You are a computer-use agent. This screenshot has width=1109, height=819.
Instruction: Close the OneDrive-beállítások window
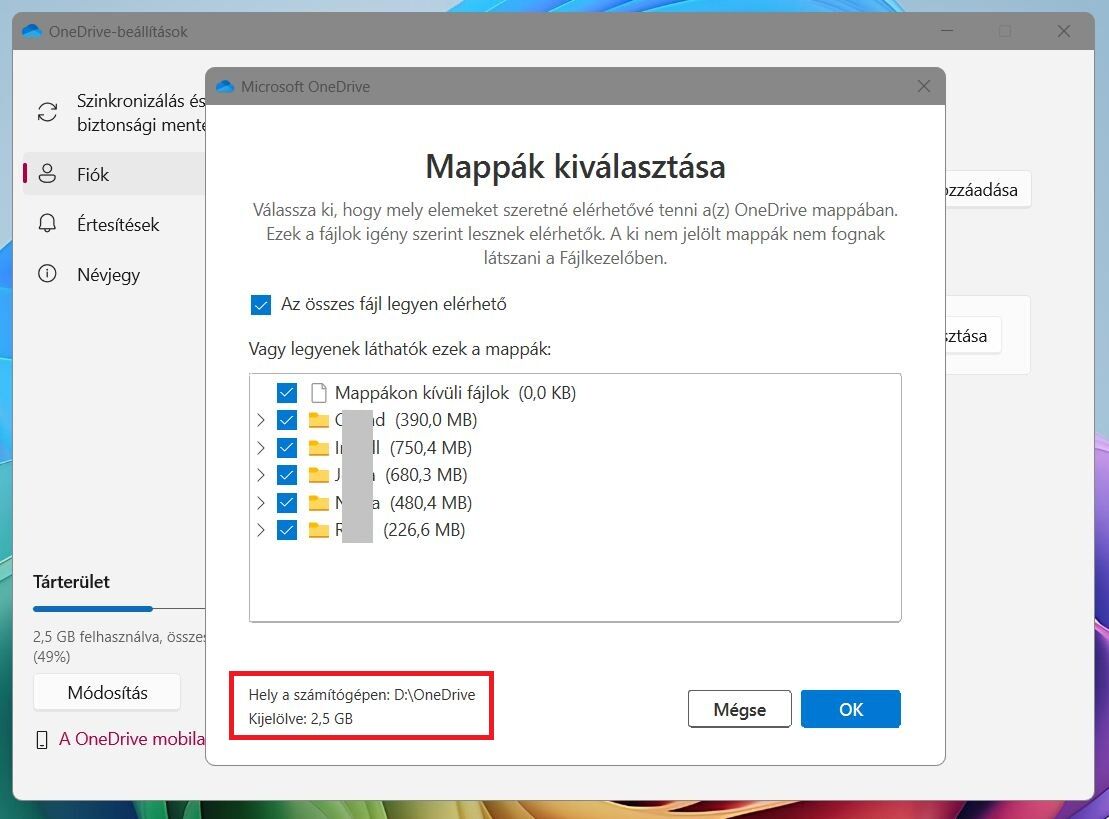coord(1063,31)
